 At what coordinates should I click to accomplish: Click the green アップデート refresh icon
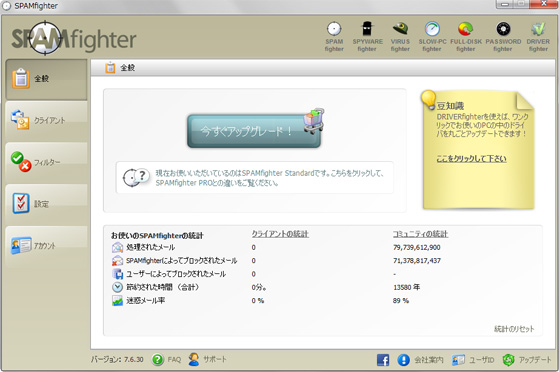pos(508,360)
